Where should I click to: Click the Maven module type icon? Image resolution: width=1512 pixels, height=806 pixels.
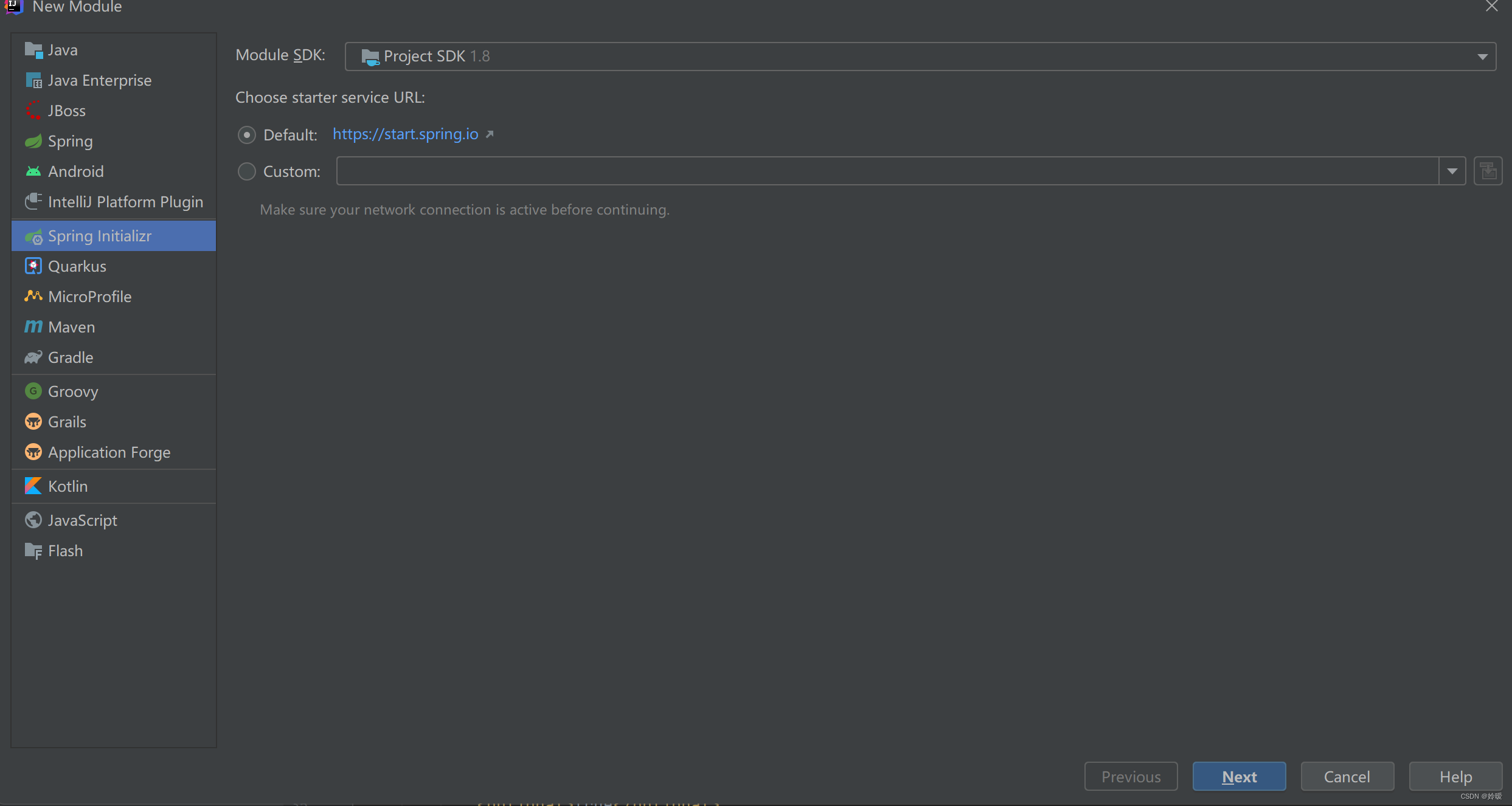point(33,327)
